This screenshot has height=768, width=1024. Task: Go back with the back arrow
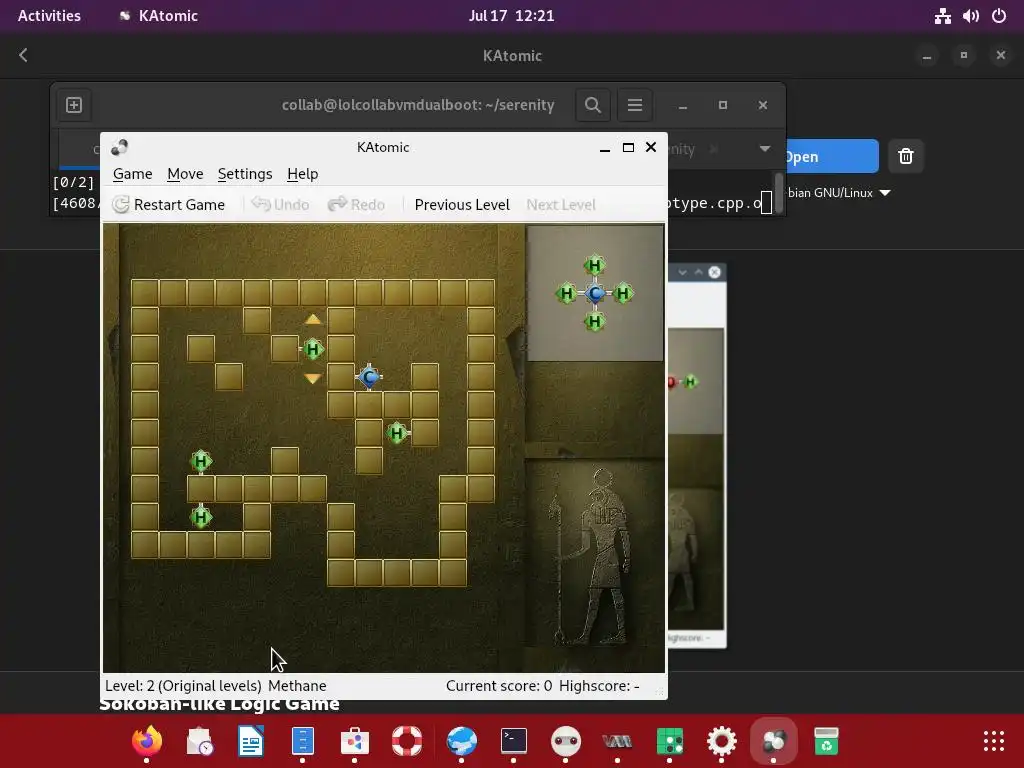pyautogui.click(x=24, y=55)
